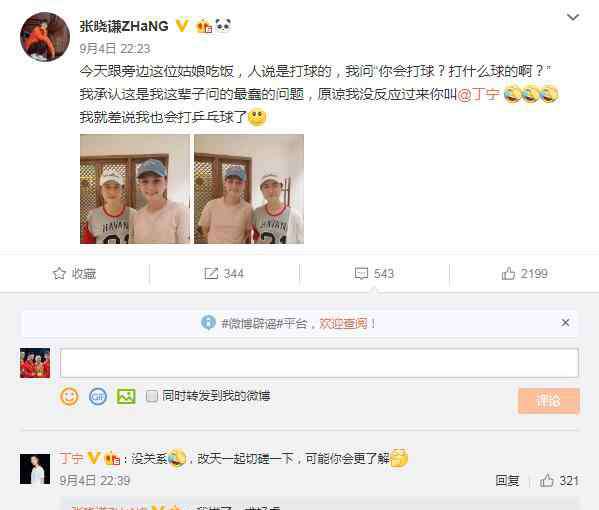
Task: Insert a GIF into the comment
Action: [x=98, y=397]
